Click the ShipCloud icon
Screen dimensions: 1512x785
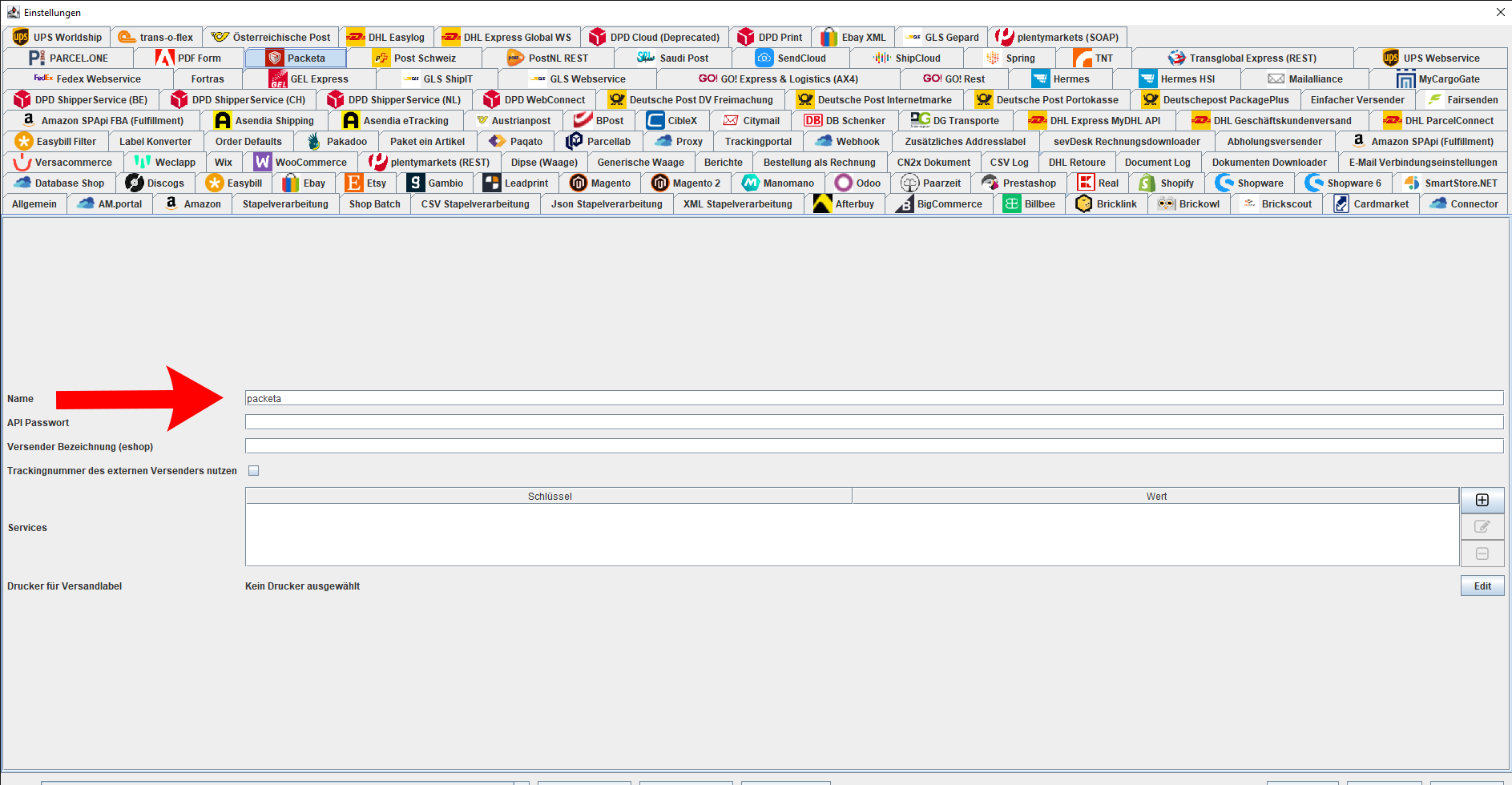point(882,58)
